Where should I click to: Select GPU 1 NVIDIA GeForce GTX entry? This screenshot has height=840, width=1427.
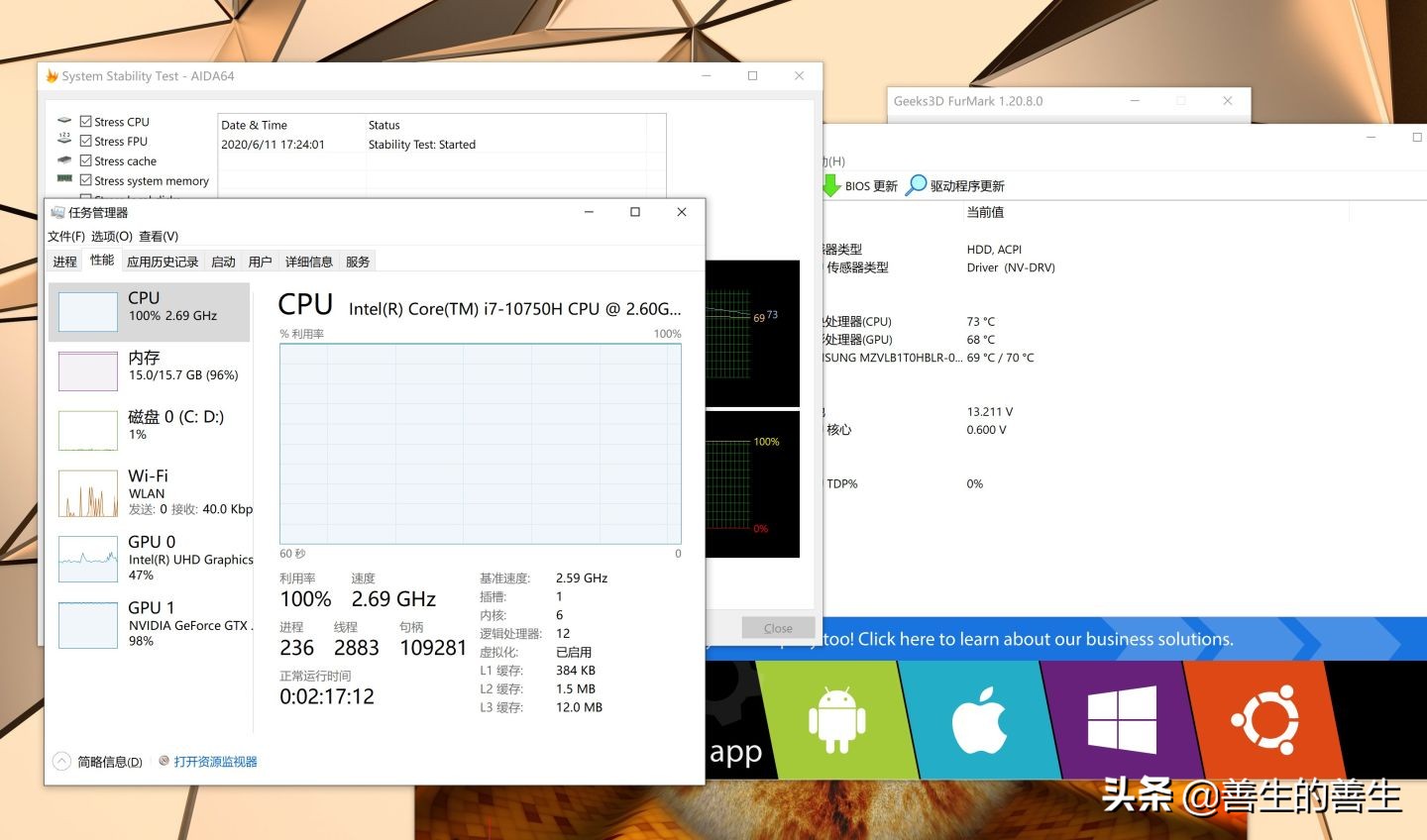pos(150,625)
